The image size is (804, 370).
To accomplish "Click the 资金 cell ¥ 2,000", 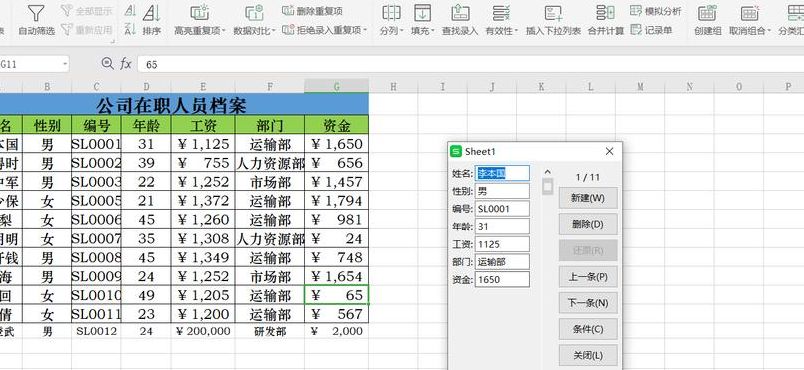I will (x=336, y=331).
